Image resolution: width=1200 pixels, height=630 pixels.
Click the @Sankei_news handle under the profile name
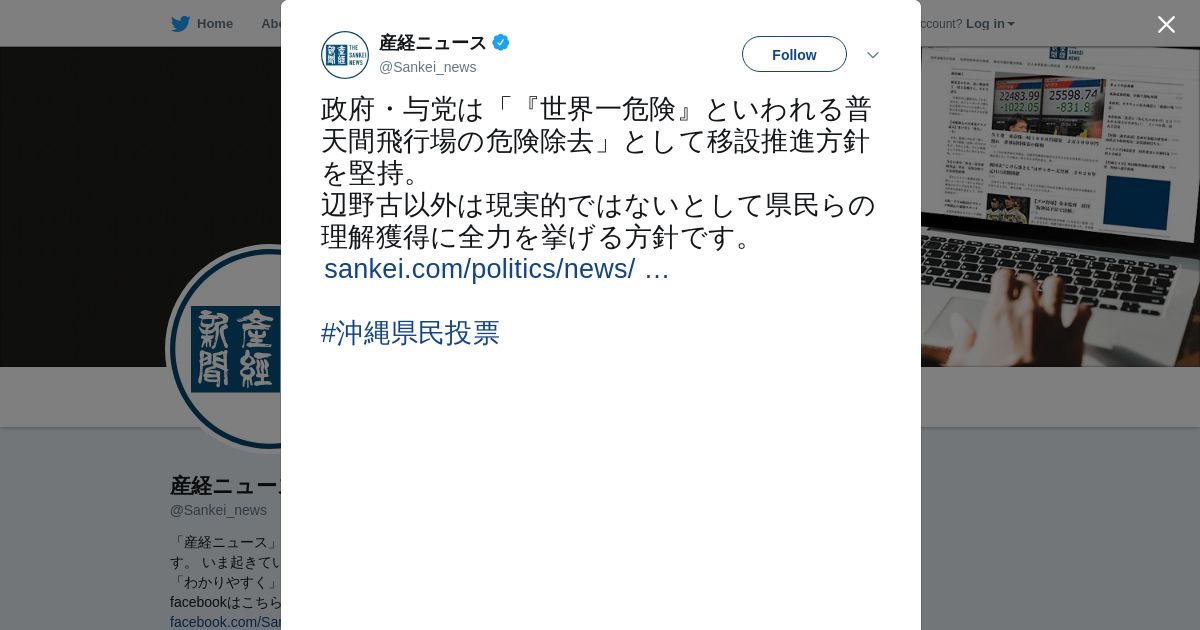pyautogui.click(x=218, y=510)
